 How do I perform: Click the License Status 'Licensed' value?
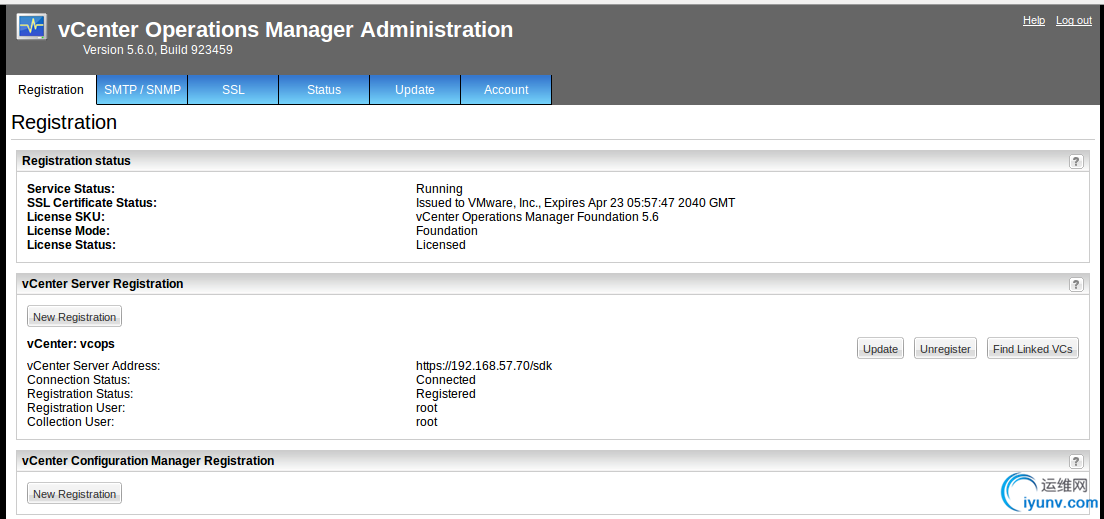(x=441, y=245)
